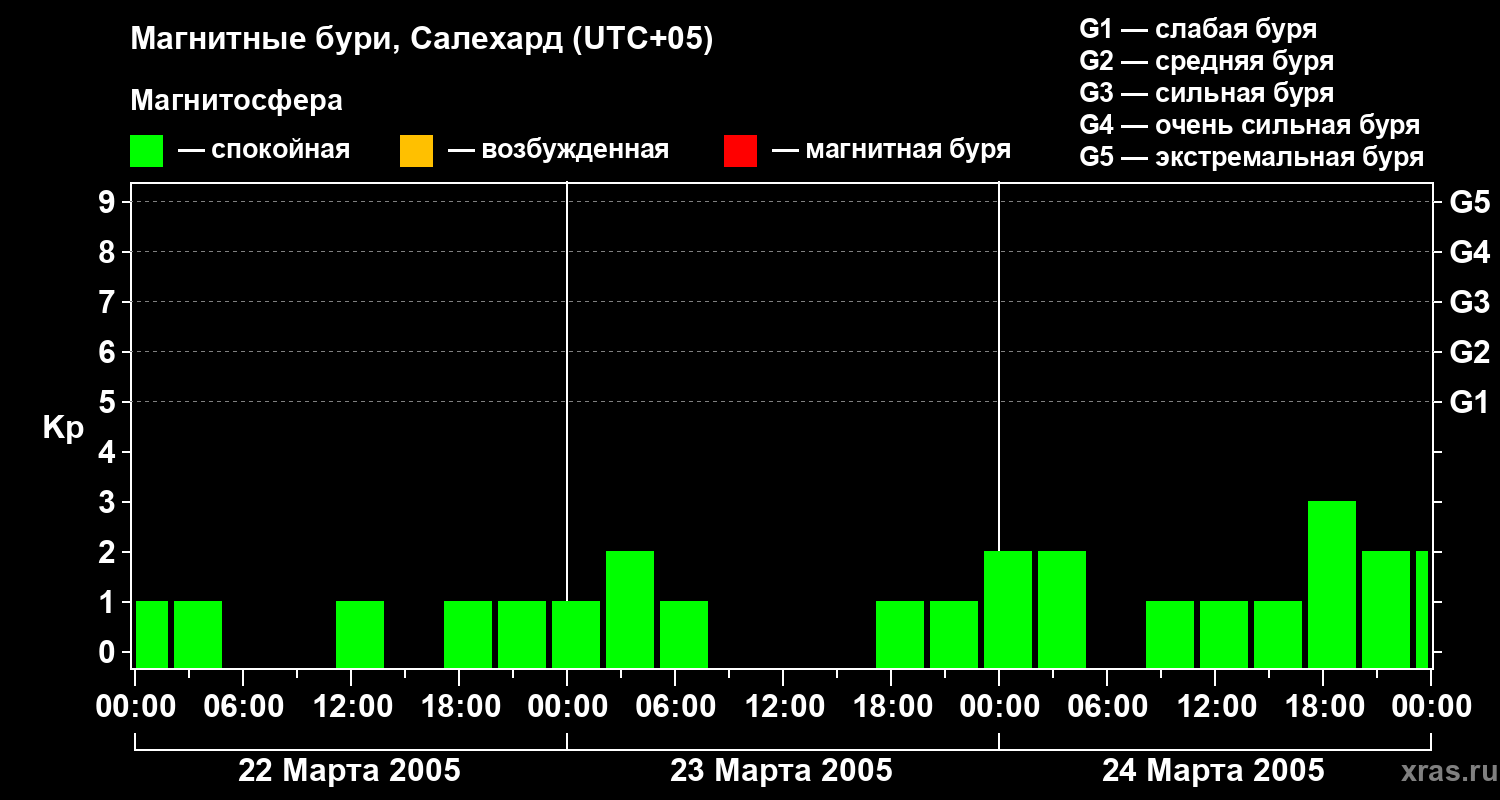
Task: Click the 'G4 — очень сильная буря' legend line
Action: click(1250, 125)
